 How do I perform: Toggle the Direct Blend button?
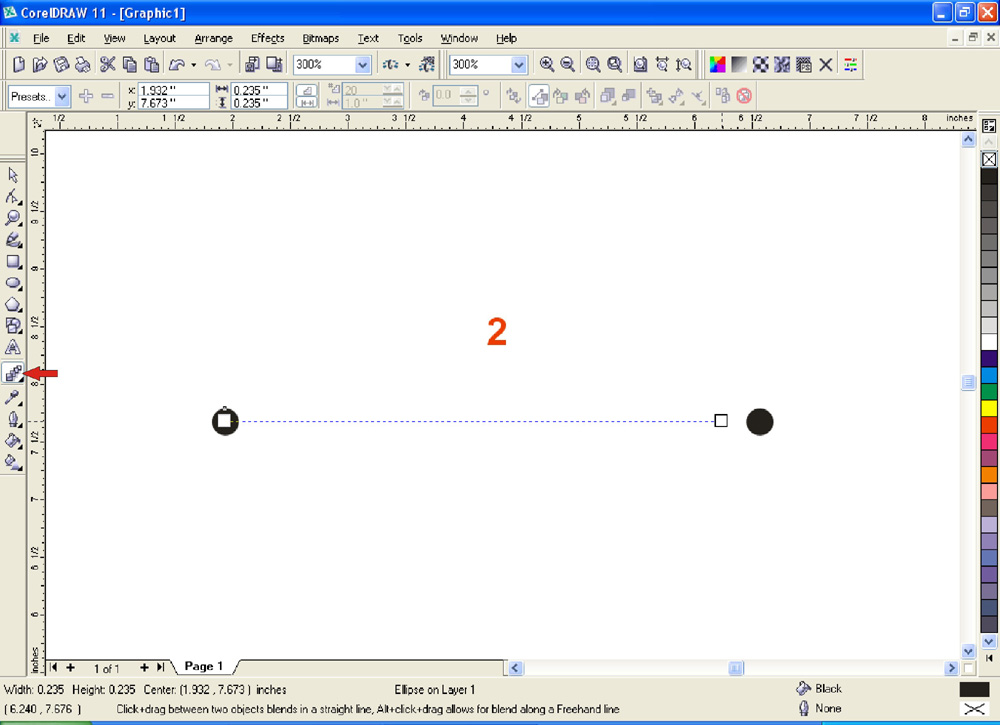[537, 96]
